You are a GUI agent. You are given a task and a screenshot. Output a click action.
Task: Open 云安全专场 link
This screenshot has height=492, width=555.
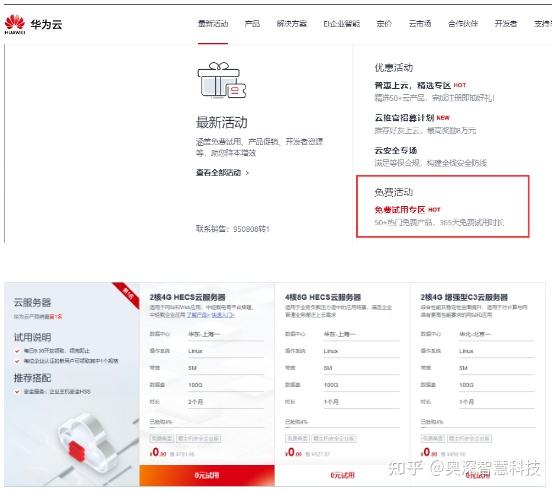pos(396,150)
